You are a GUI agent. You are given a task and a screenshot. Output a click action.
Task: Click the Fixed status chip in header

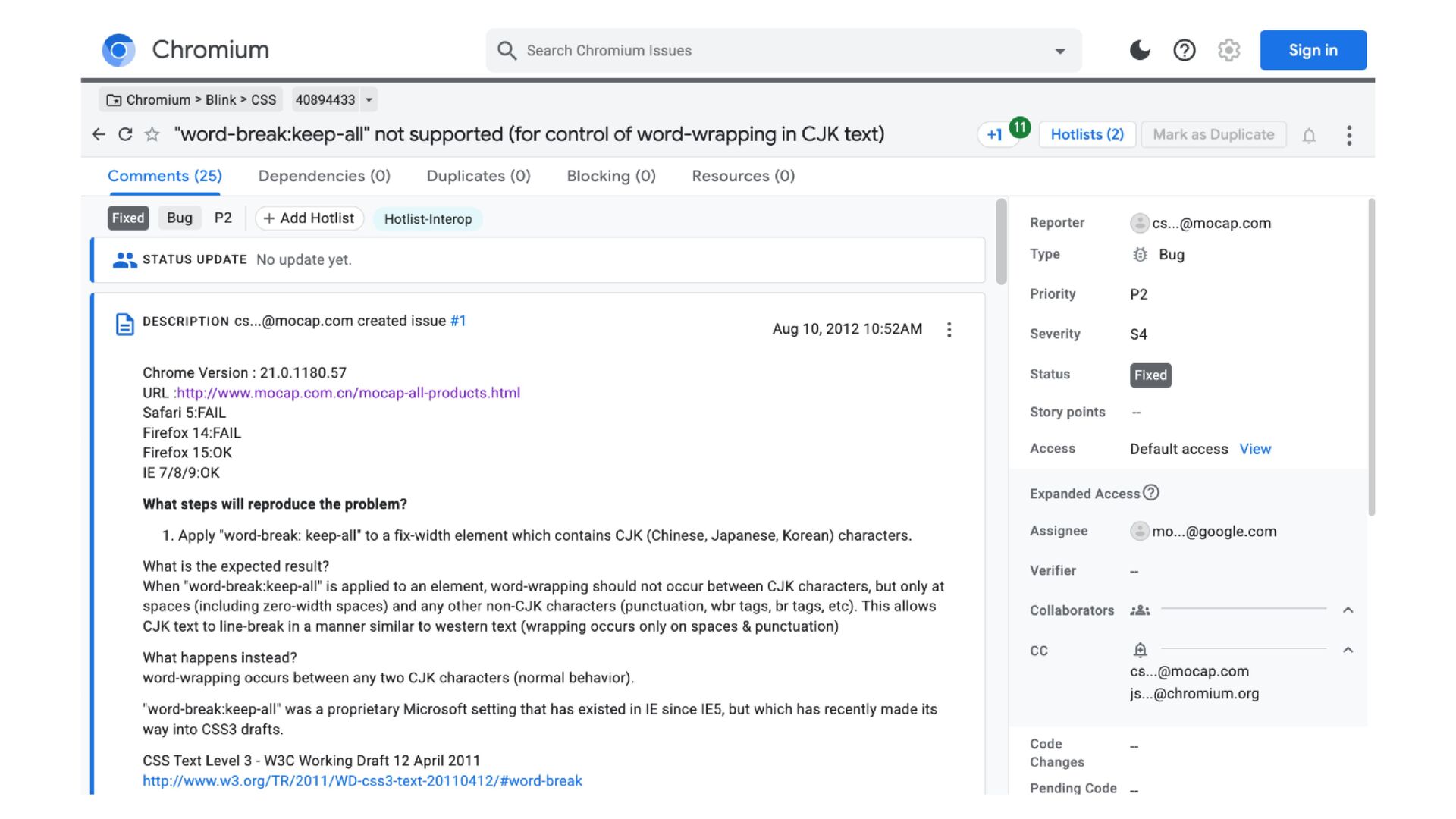128,218
